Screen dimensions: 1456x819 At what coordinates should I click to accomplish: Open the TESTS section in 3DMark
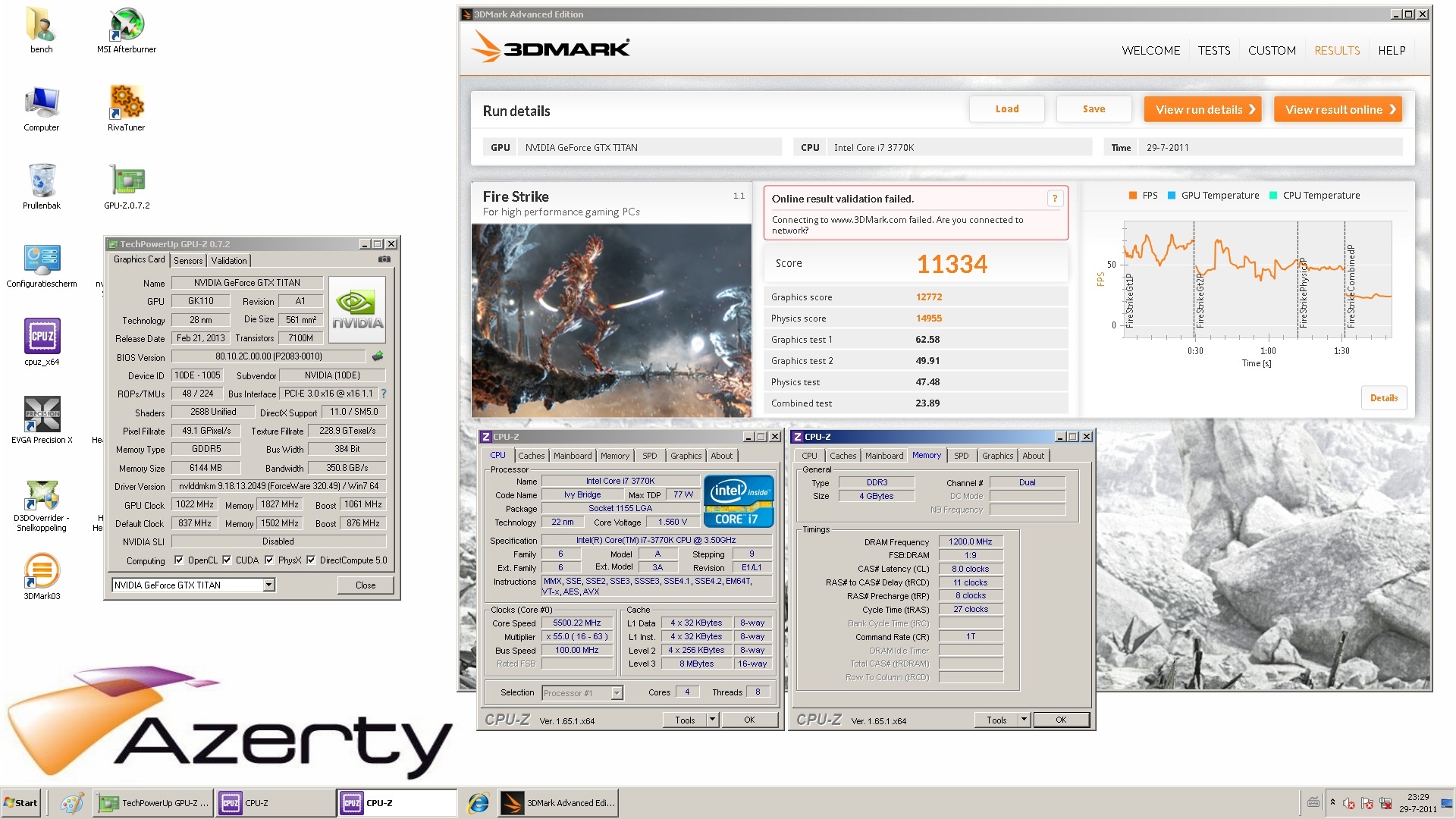pyautogui.click(x=1213, y=50)
